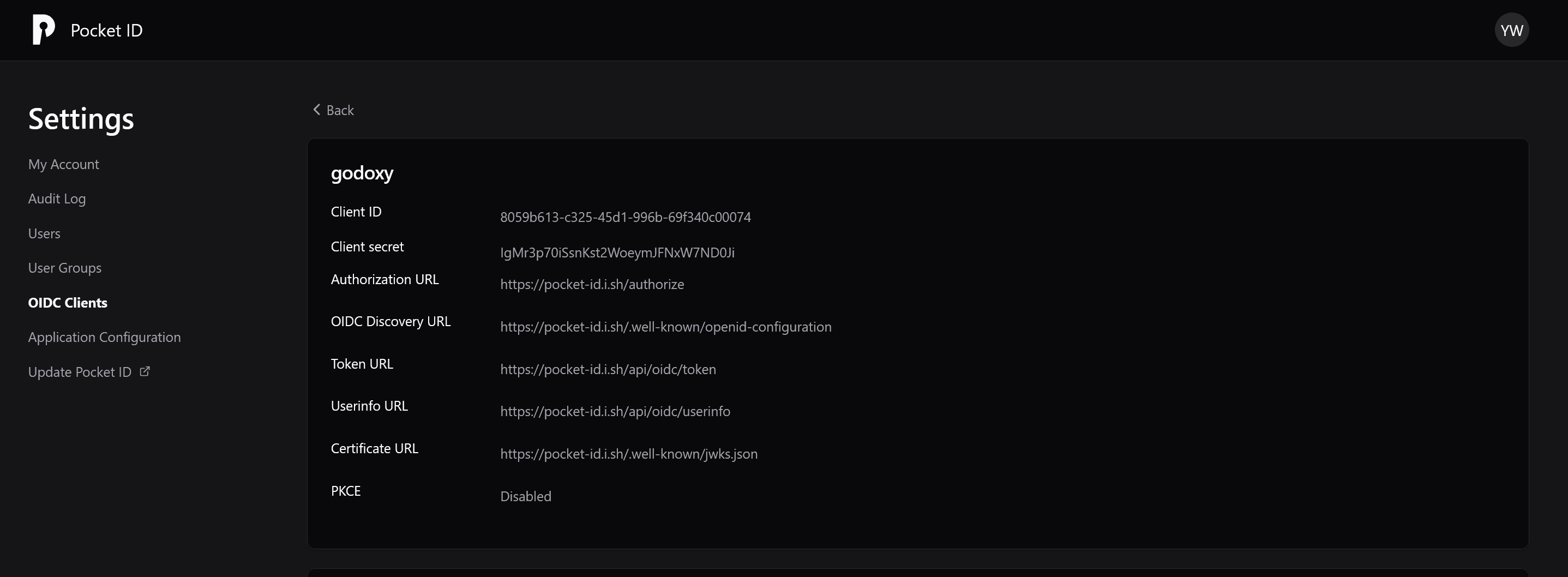Click the Pocket ID logo icon
Screen dimensions: 1568x577
(x=43, y=29)
